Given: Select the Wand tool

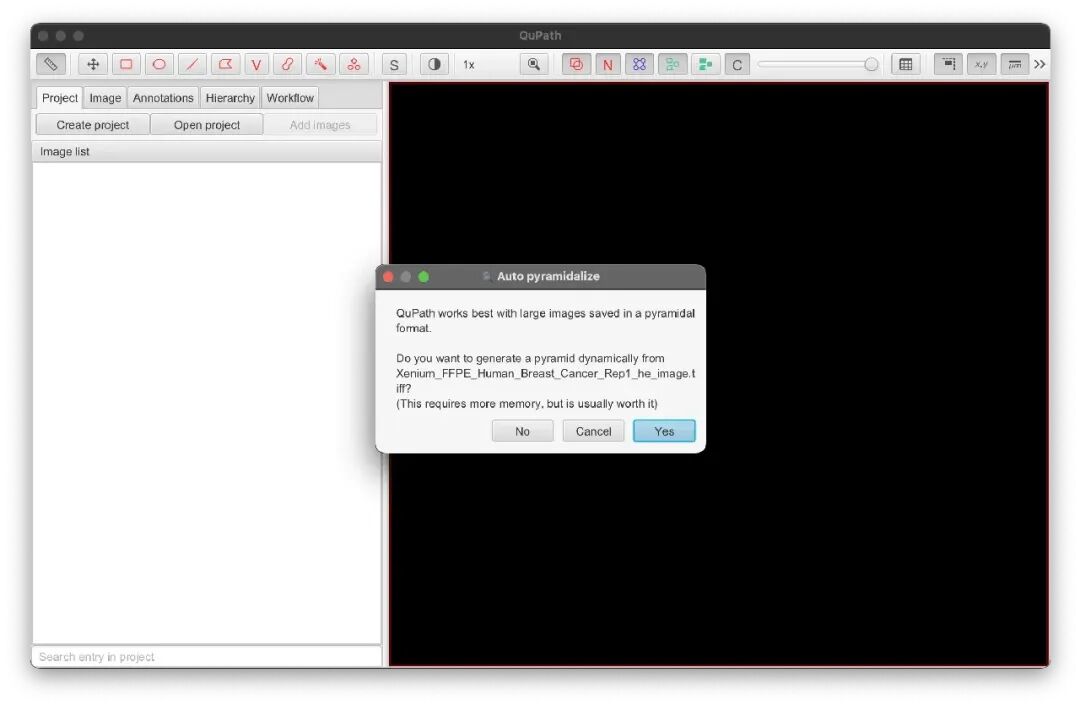Looking at the screenshot, I should pos(320,64).
